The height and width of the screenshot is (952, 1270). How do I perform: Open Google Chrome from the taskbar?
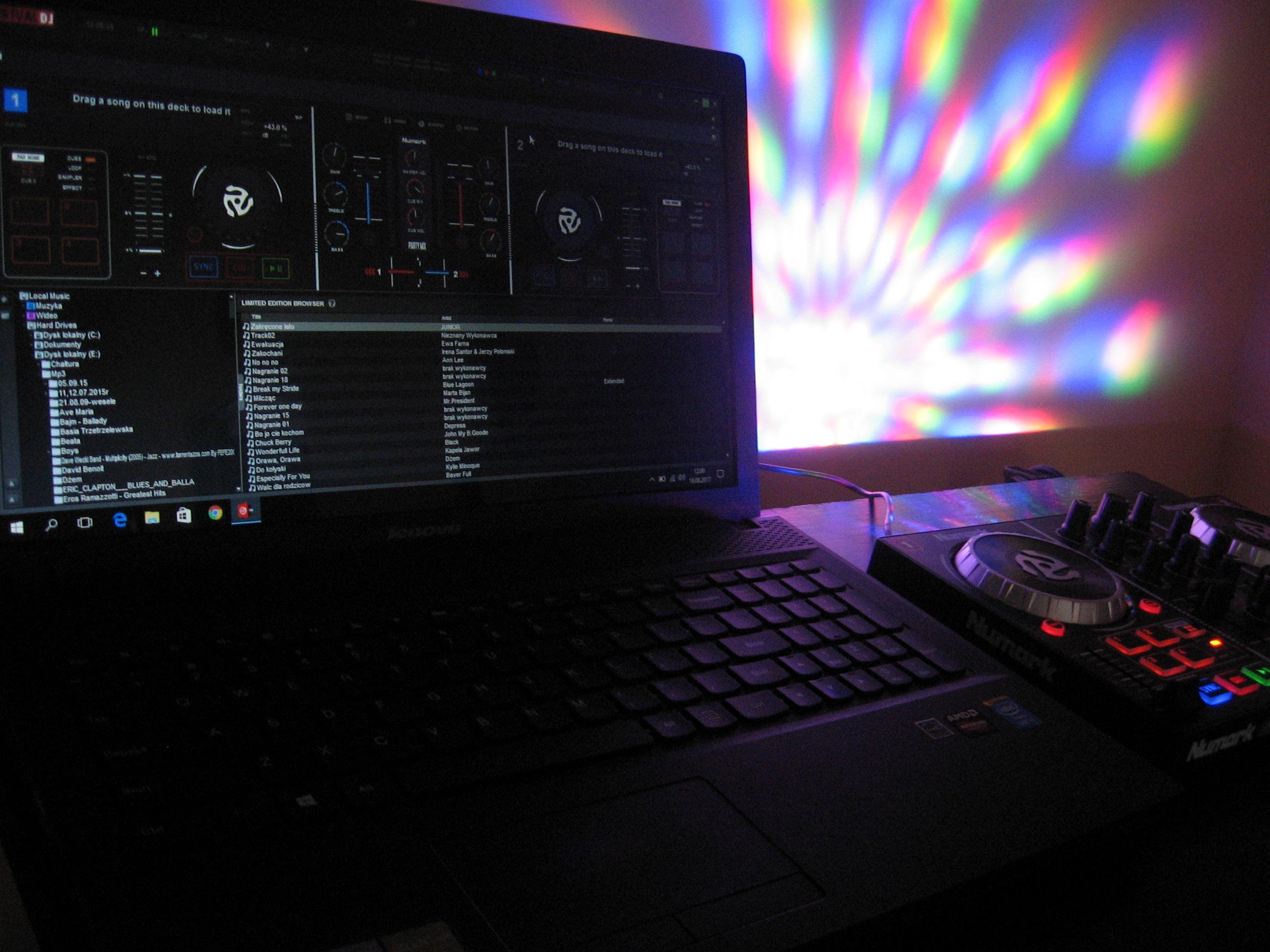point(215,513)
